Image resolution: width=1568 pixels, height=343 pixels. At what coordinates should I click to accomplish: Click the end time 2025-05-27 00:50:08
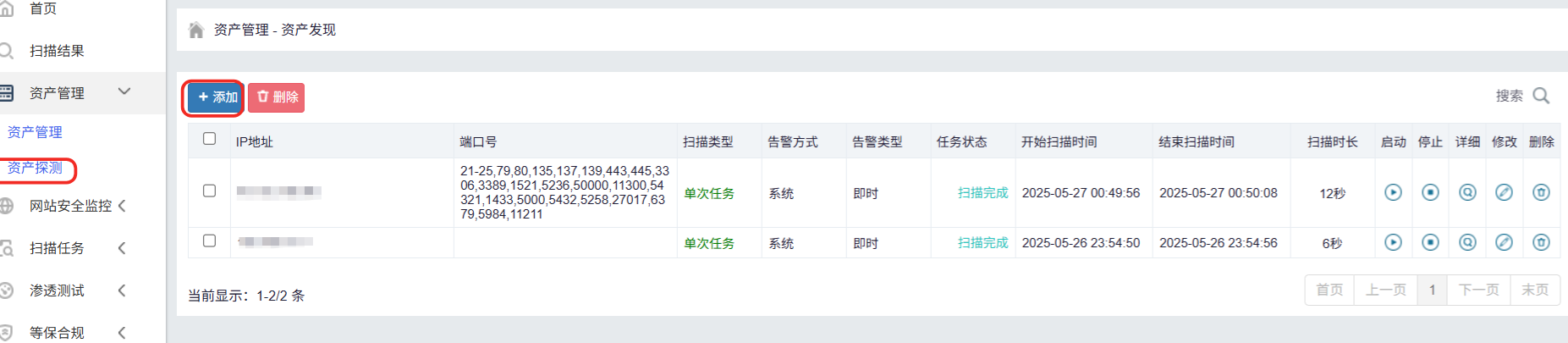pos(1219,193)
